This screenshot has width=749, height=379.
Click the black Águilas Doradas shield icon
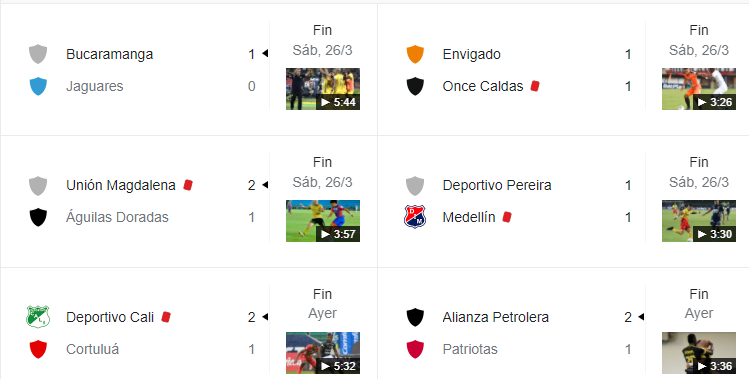38,217
